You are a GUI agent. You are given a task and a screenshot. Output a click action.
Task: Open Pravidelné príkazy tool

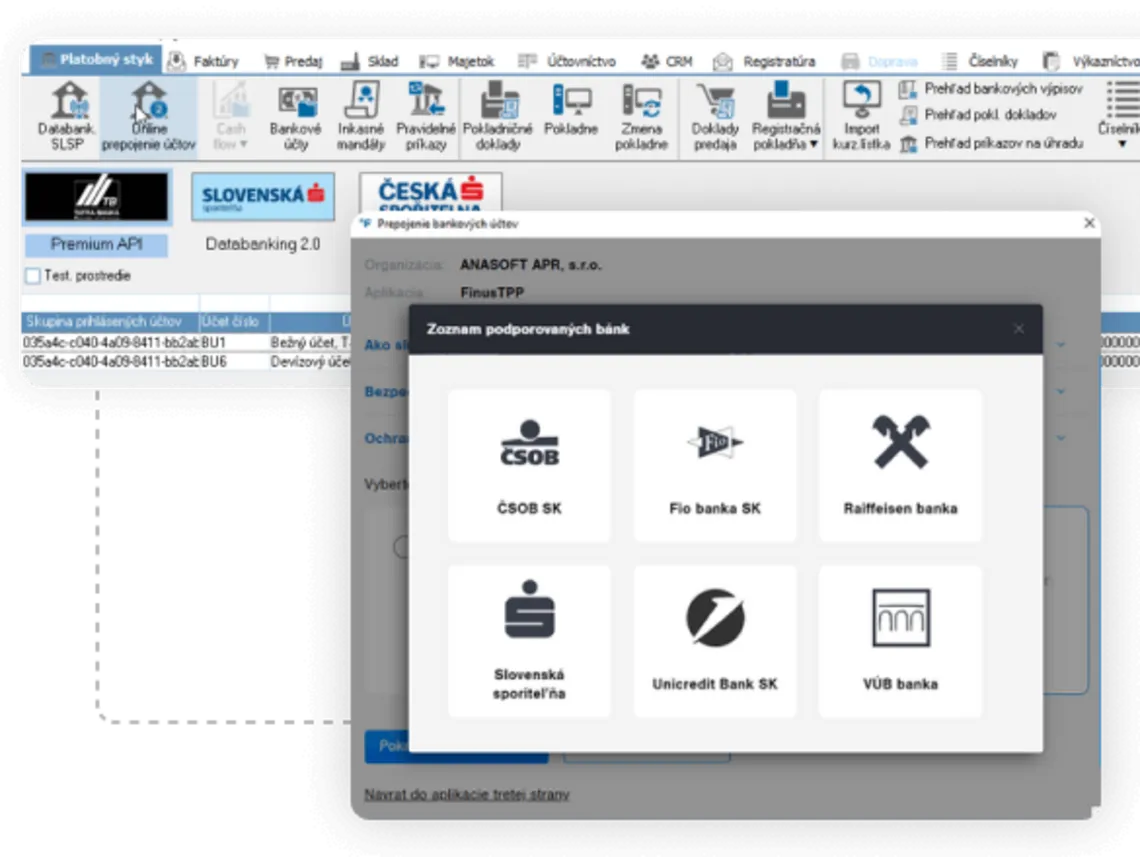click(425, 116)
